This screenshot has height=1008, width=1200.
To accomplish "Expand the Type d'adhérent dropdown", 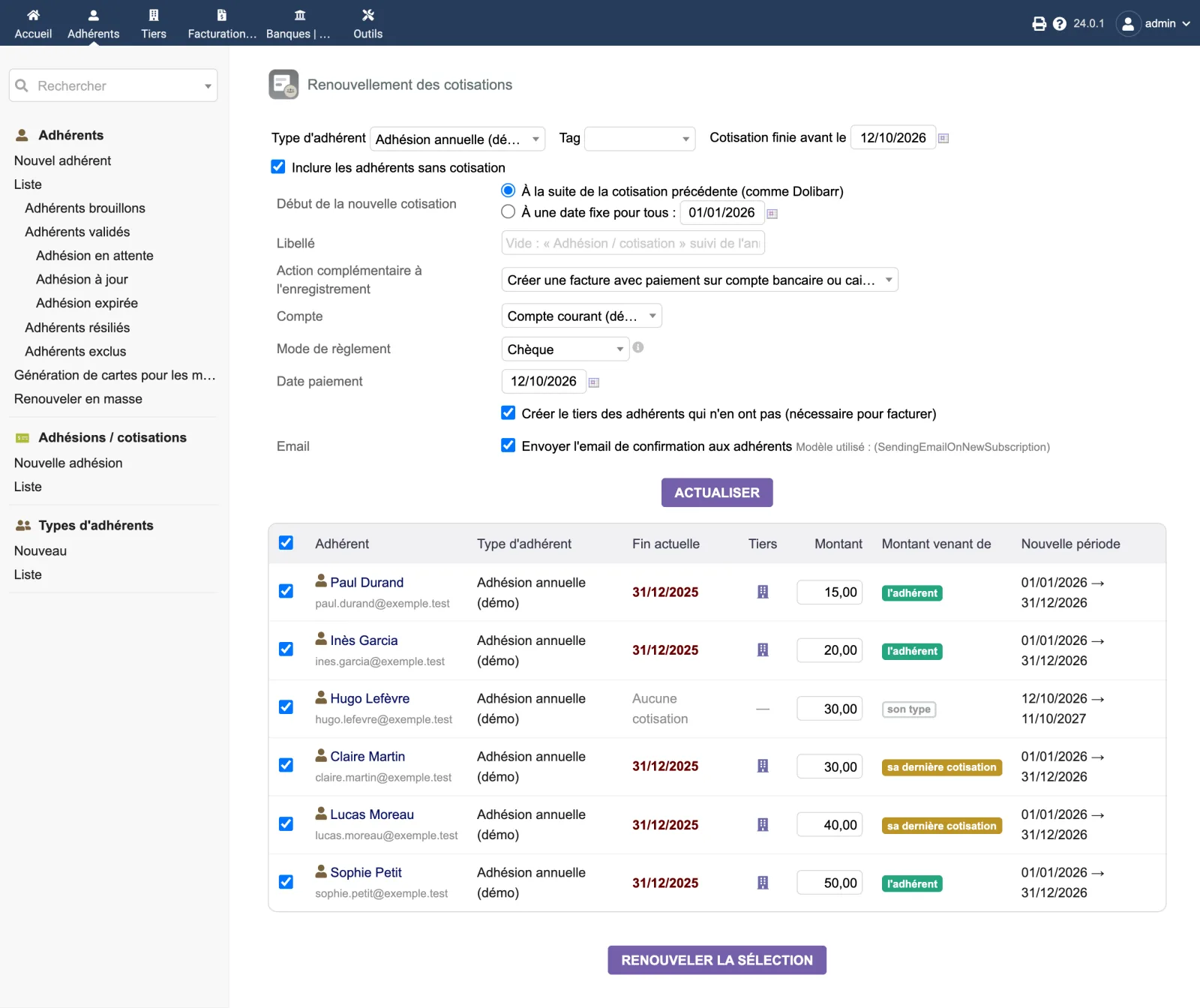I will point(458,139).
